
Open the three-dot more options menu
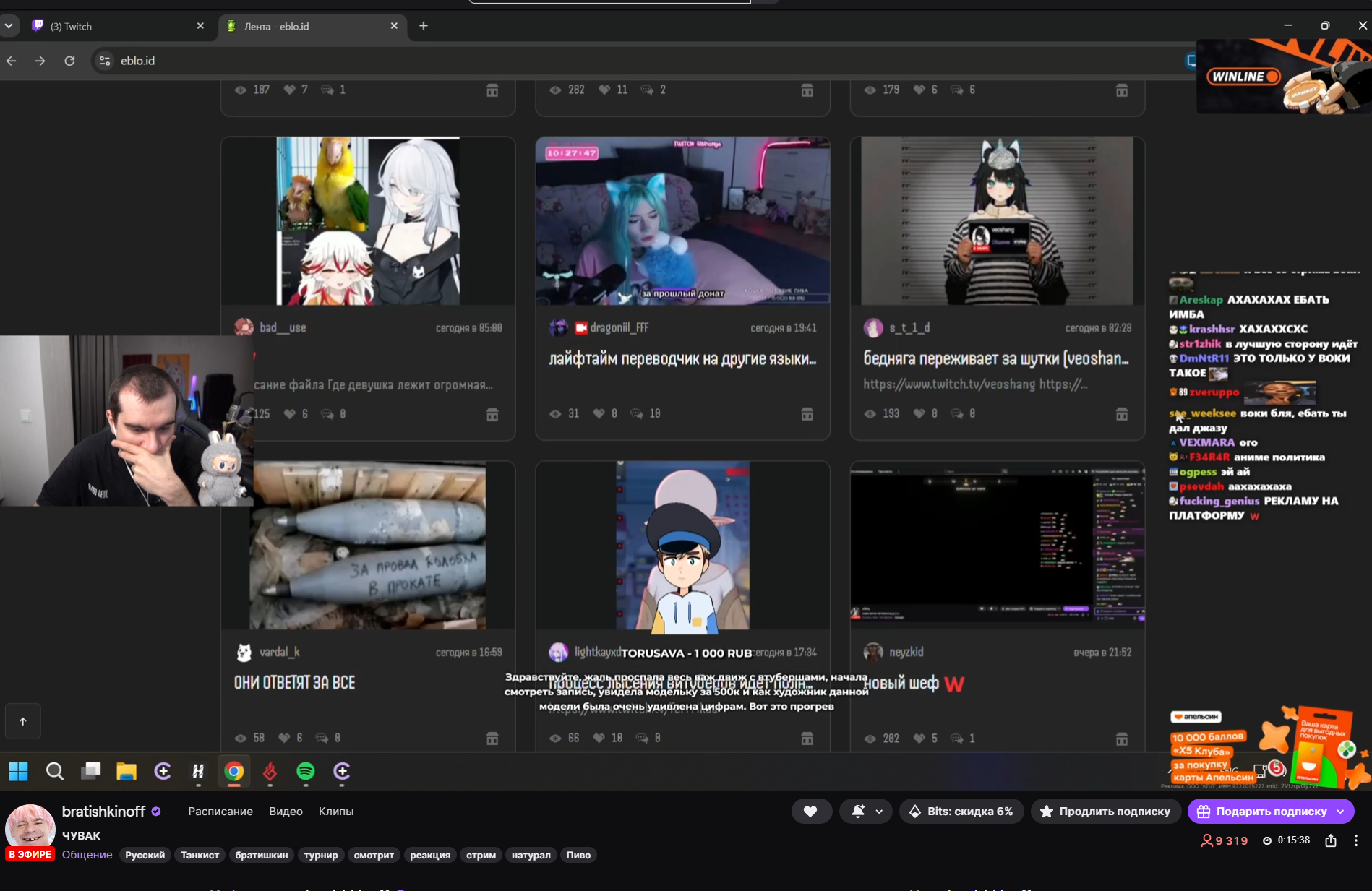click(1356, 840)
